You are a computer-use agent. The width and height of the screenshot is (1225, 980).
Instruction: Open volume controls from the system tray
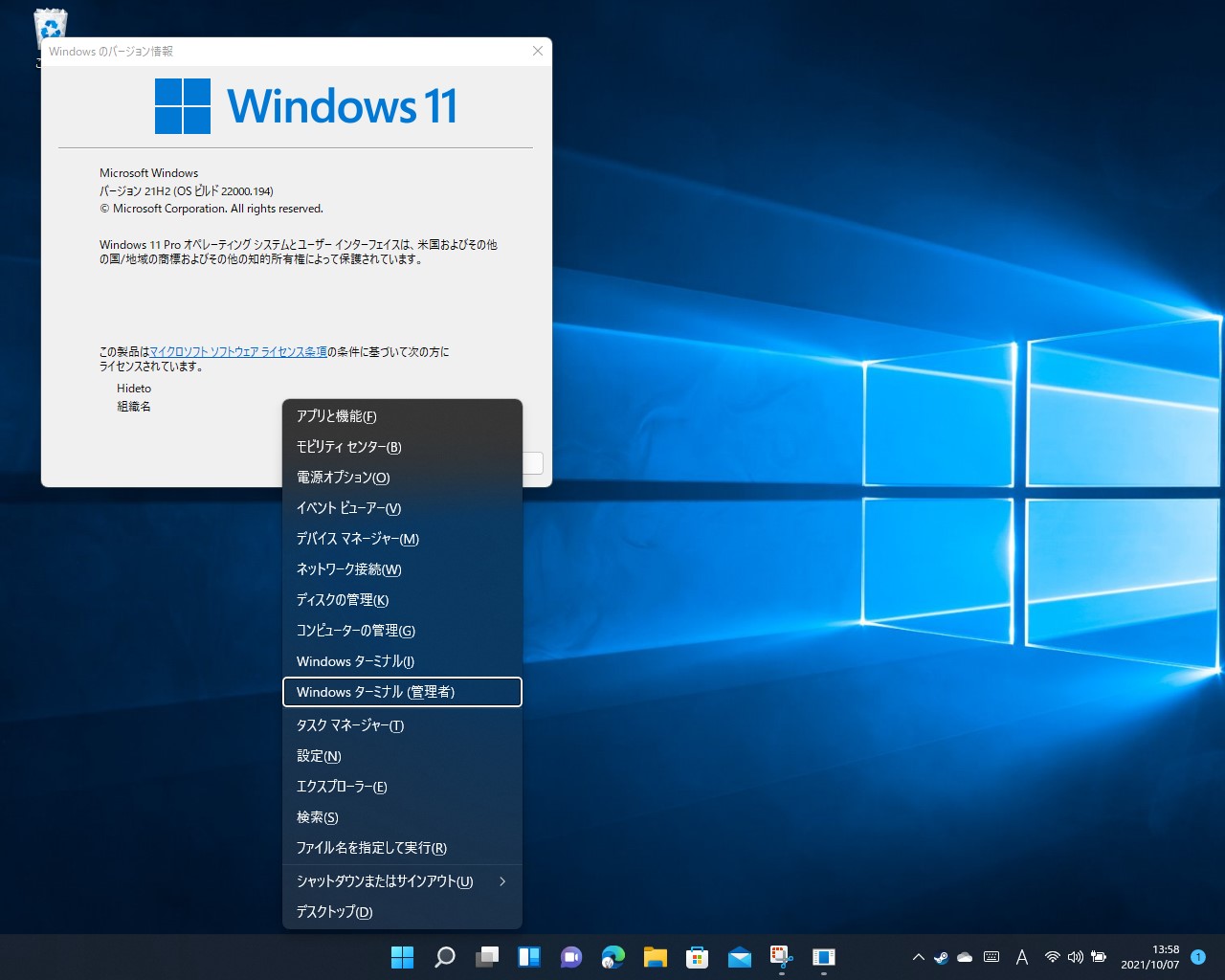click(1075, 956)
